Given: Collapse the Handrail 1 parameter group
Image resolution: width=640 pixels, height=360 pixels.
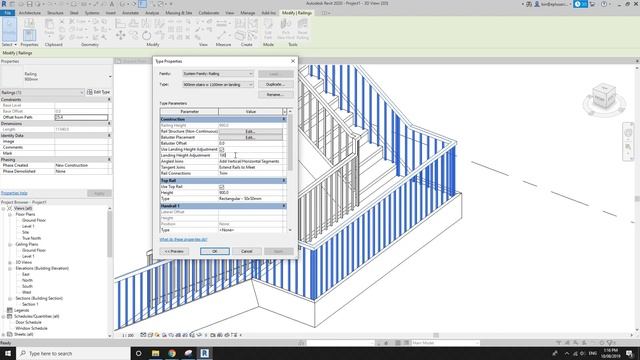Looking at the screenshot, I should (x=284, y=206).
